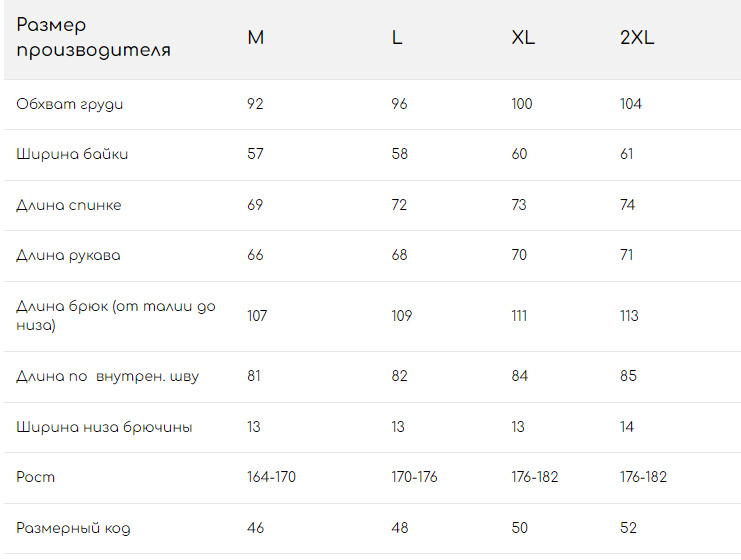This screenshot has height=560, width=741.
Task: Select the chest girth value 104 for 2XL
Action: coord(631,104)
